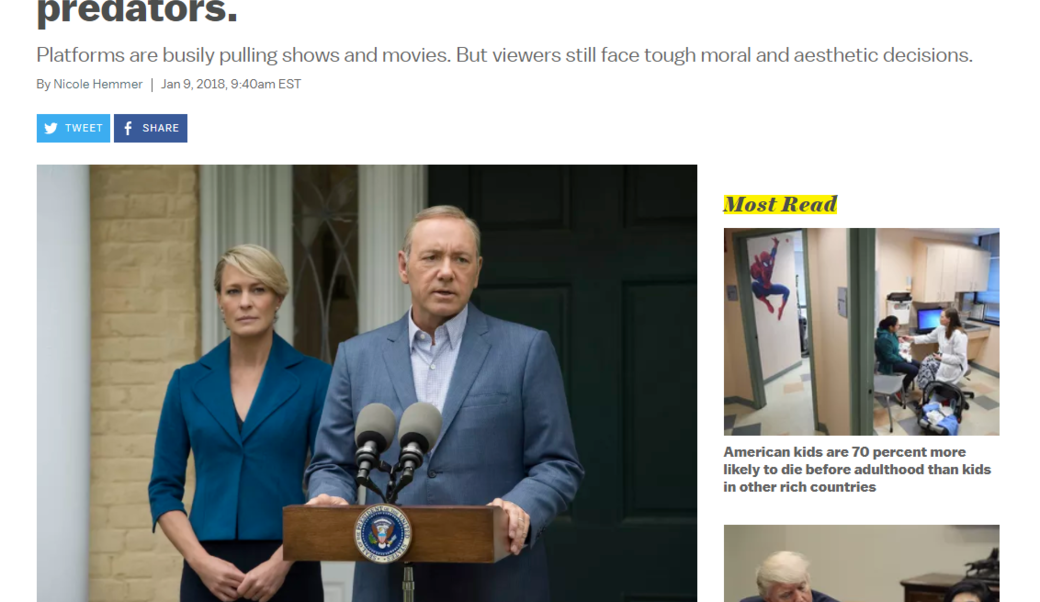This screenshot has width=1040, height=602.
Task: Click the Jan 9, 2018 publication timestamp
Action: (231, 84)
